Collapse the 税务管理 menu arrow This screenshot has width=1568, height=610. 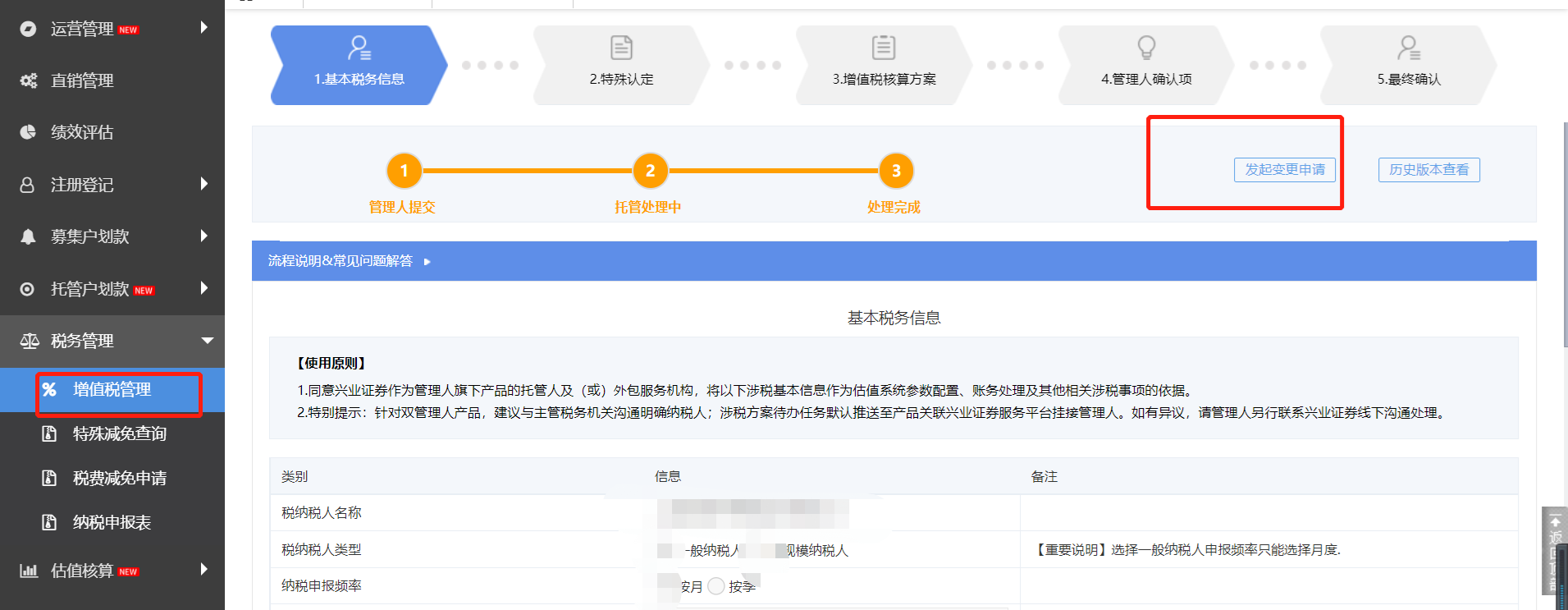pos(207,341)
